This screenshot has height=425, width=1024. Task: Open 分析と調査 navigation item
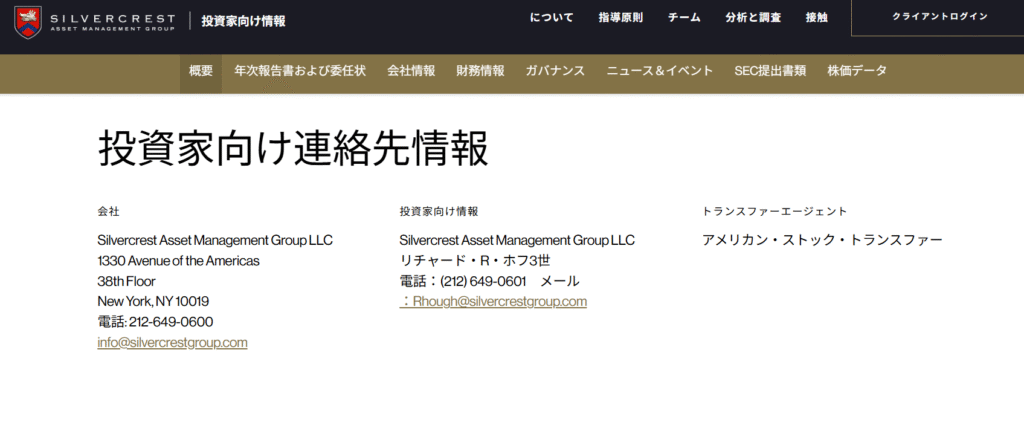753,18
